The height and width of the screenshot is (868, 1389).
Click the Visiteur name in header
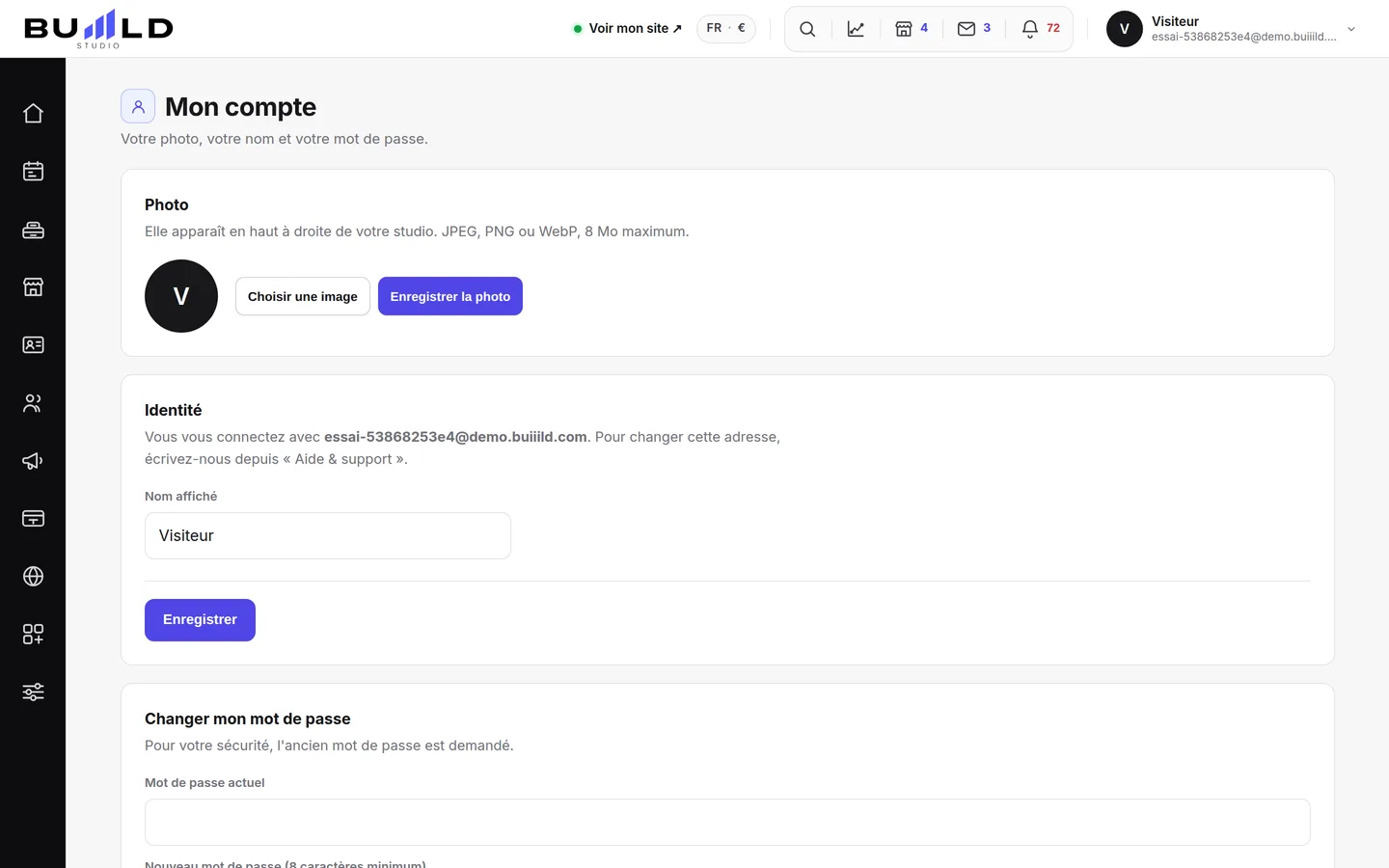[x=1175, y=21]
